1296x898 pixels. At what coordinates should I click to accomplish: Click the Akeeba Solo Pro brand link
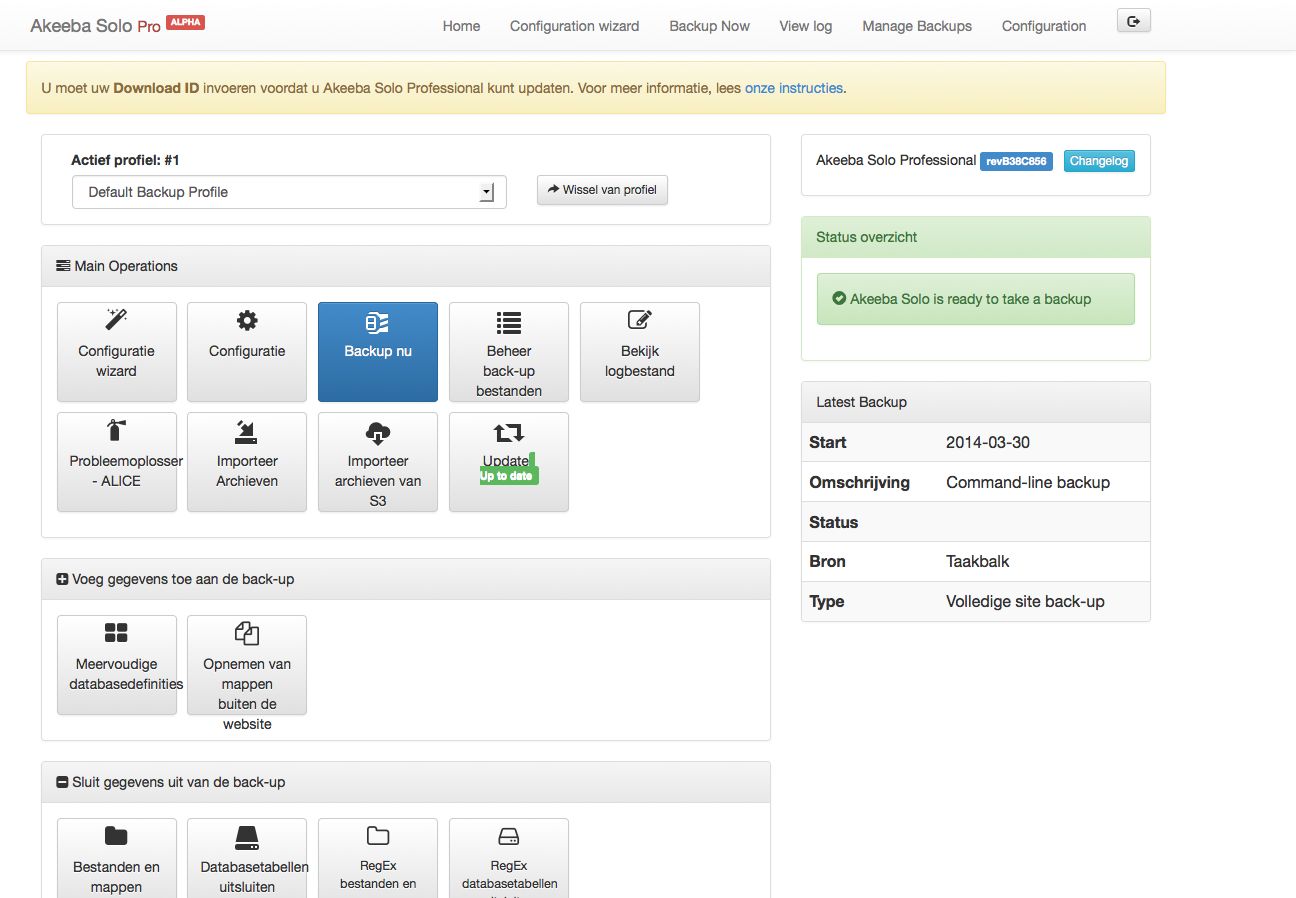(x=95, y=26)
